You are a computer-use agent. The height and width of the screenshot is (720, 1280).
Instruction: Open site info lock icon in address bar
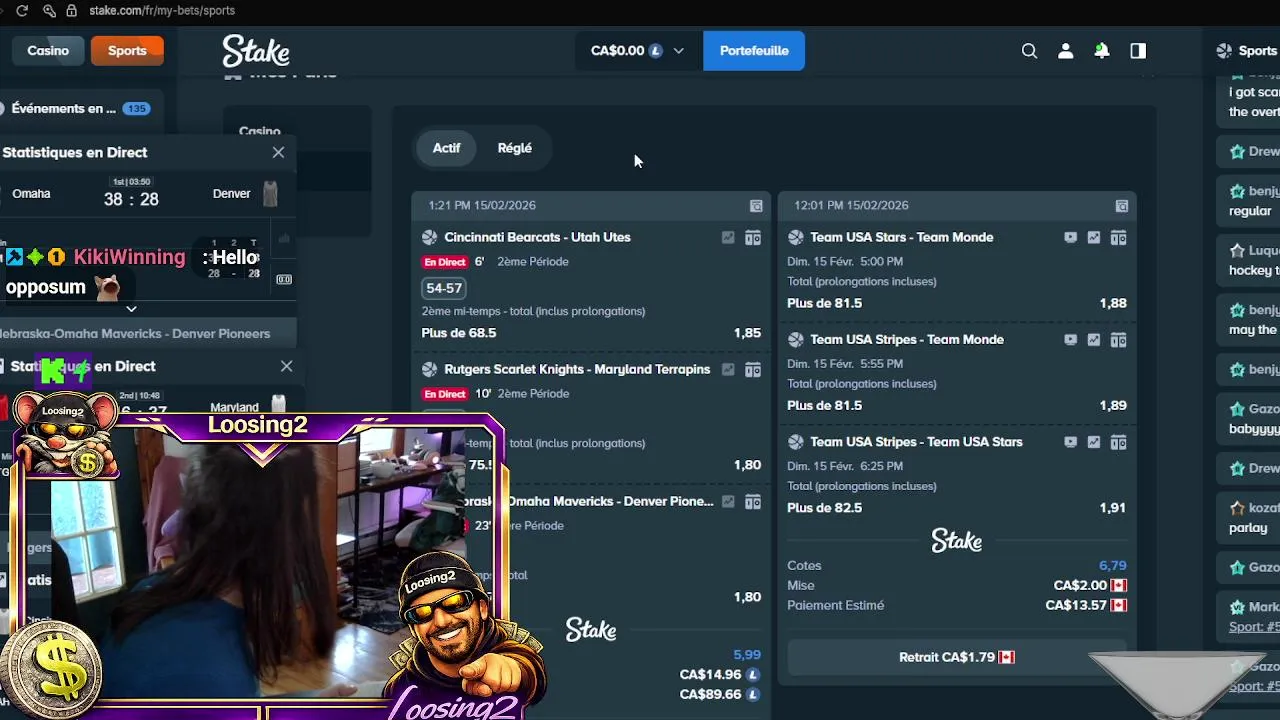pos(71,10)
